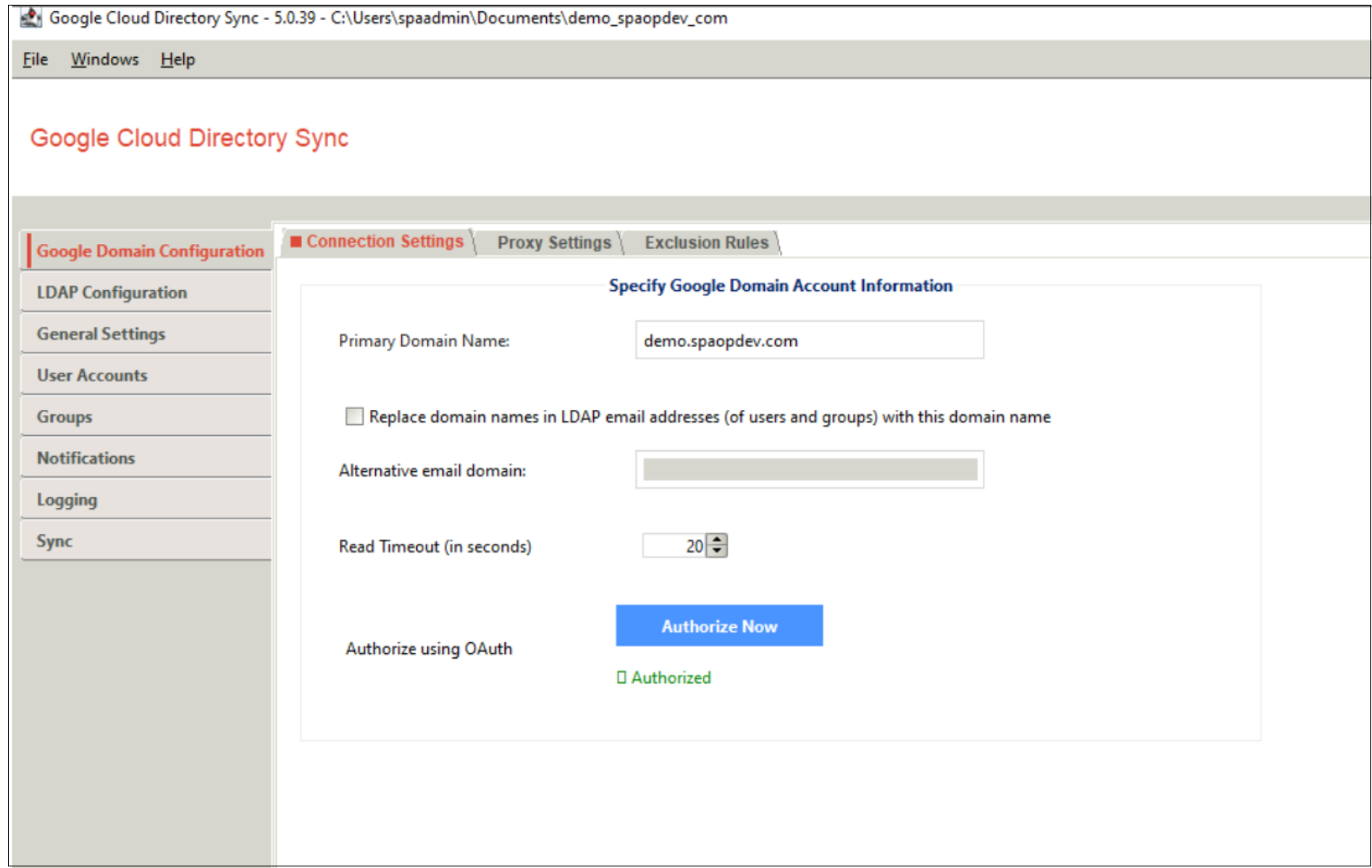
Task: Open the Help menu
Action: click(178, 59)
